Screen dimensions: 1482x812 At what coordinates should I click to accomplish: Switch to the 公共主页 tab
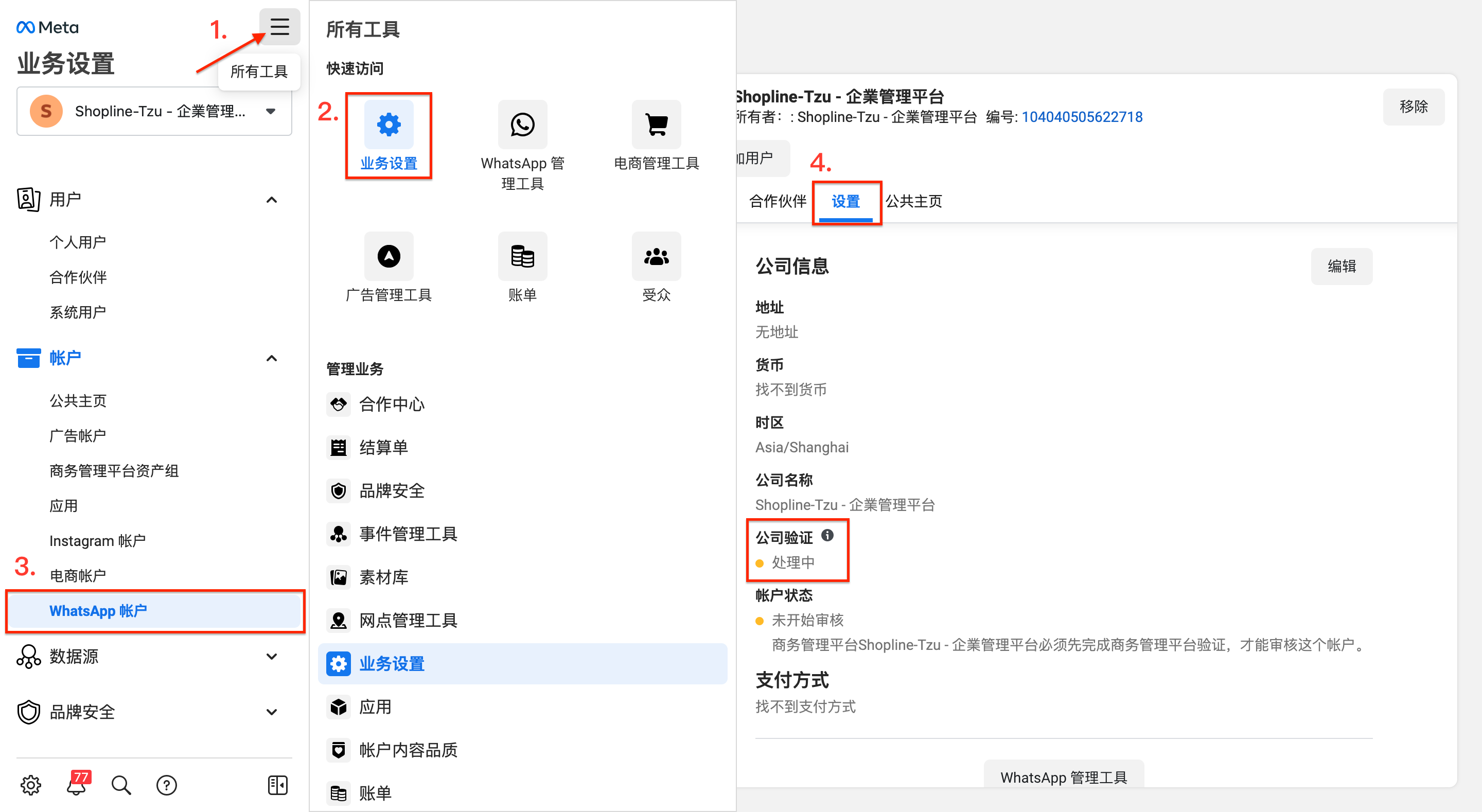(x=913, y=201)
